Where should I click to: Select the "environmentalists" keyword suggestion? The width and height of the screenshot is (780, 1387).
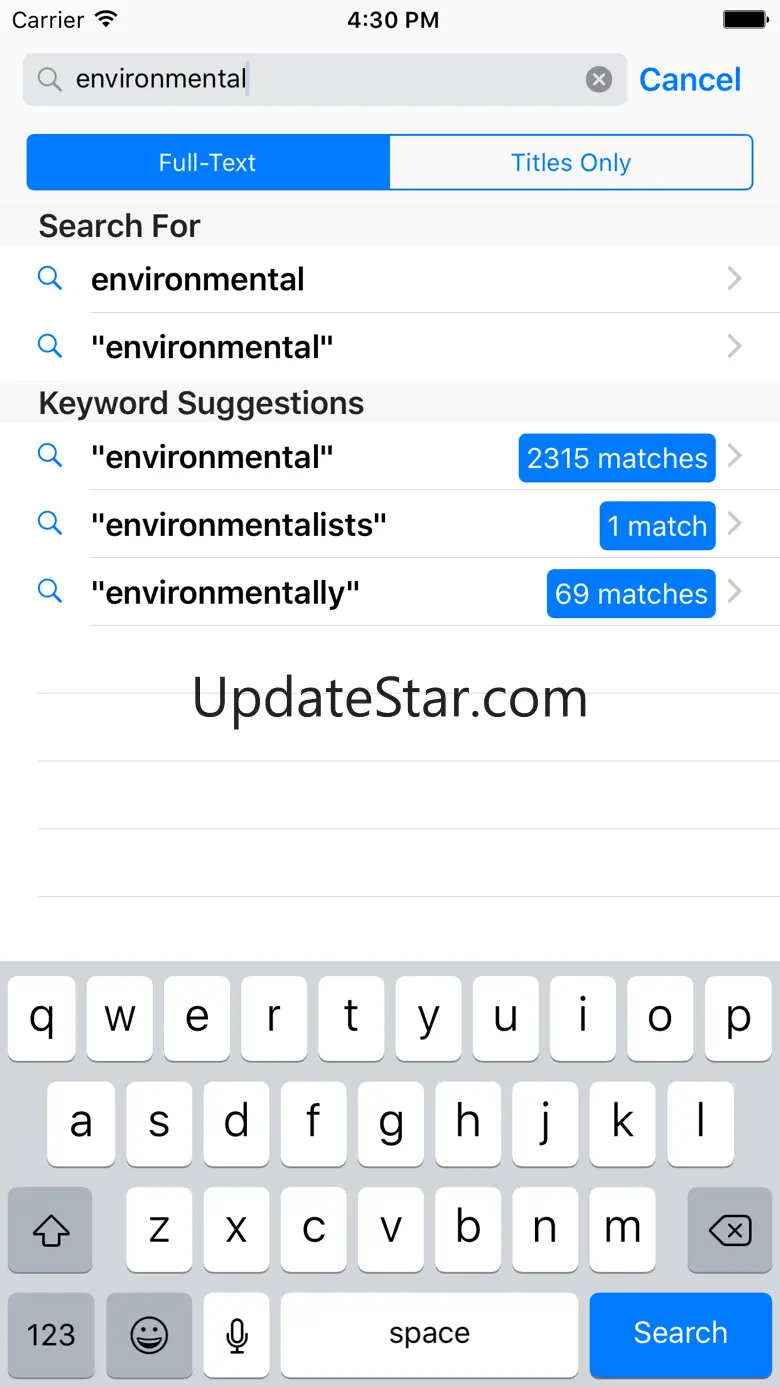coord(239,525)
